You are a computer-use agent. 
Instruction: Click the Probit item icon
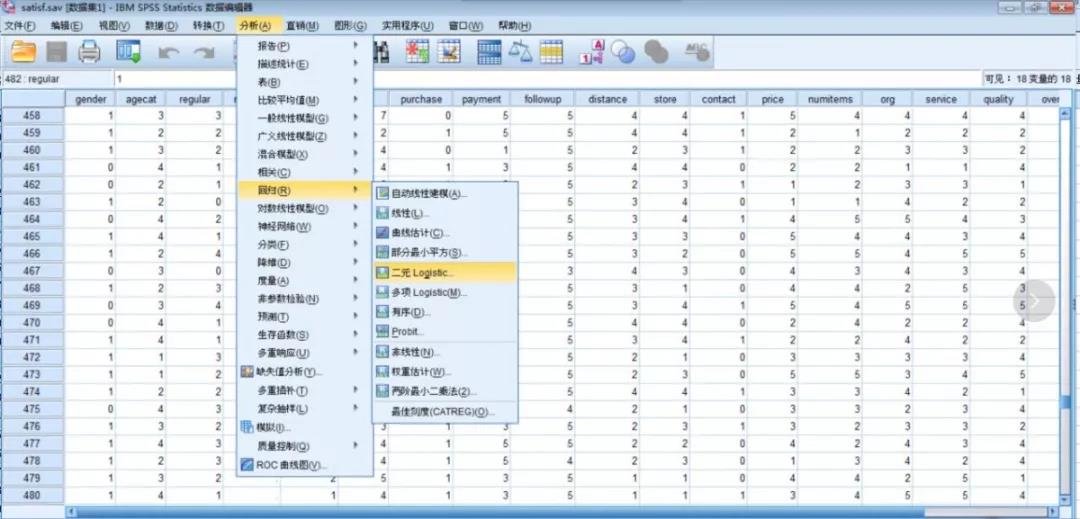(383, 332)
